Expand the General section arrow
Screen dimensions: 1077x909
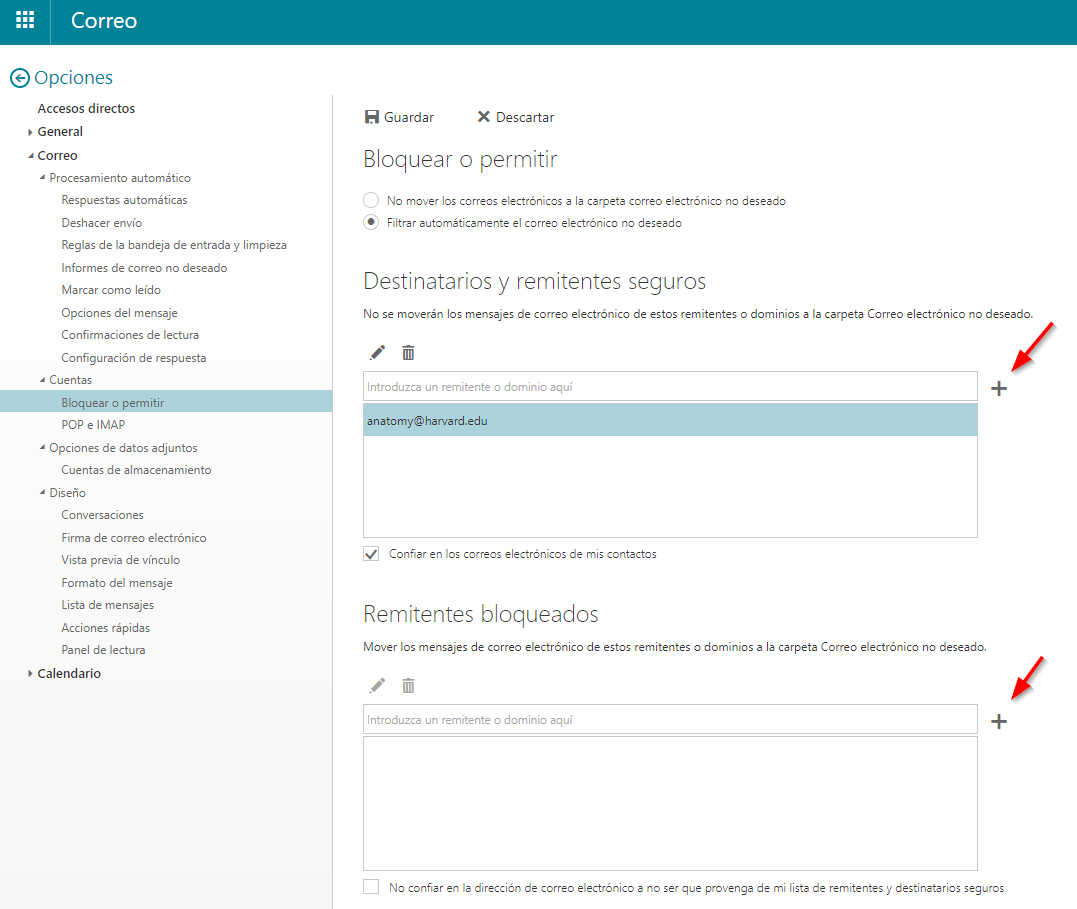coord(30,132)
